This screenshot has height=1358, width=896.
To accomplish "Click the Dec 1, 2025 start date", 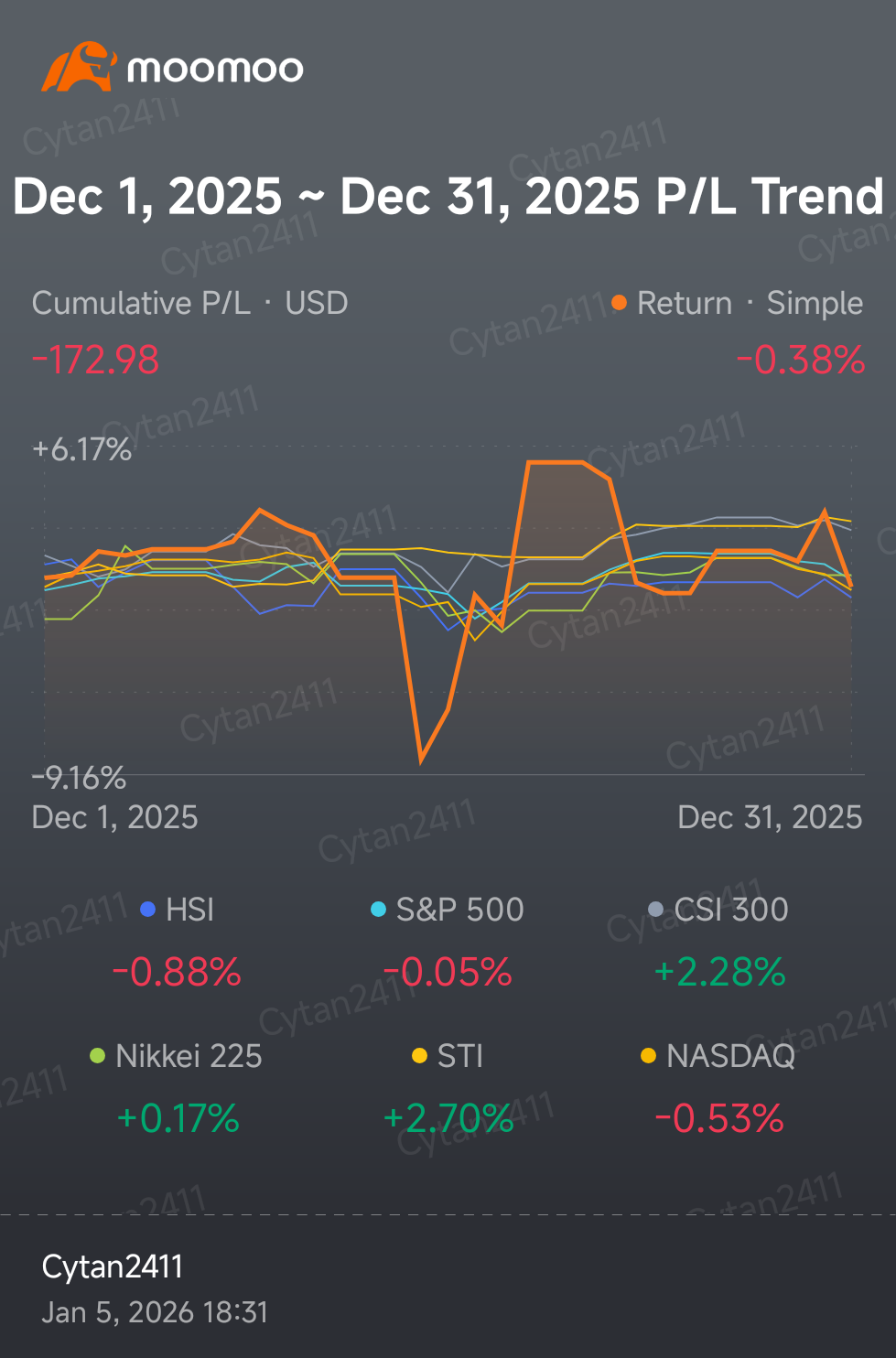I will (114, 817).
